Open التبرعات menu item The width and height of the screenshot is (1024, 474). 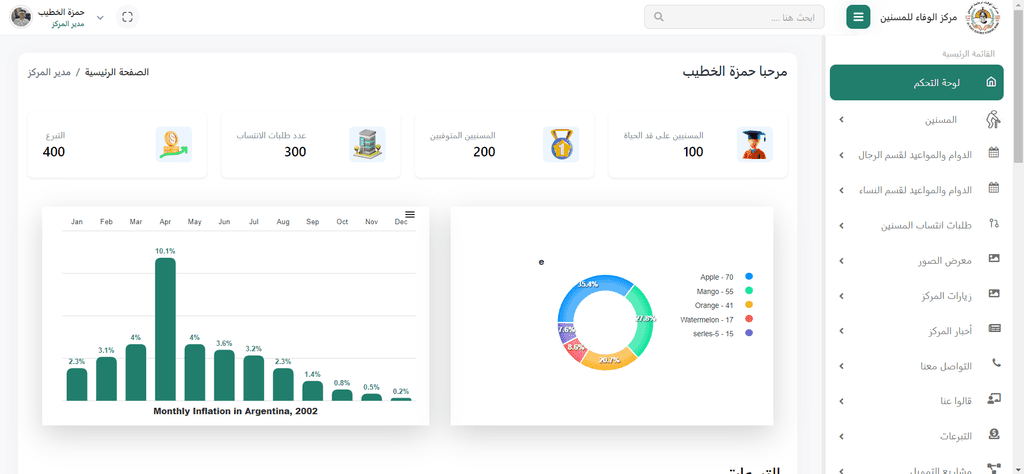pos(916,436)
